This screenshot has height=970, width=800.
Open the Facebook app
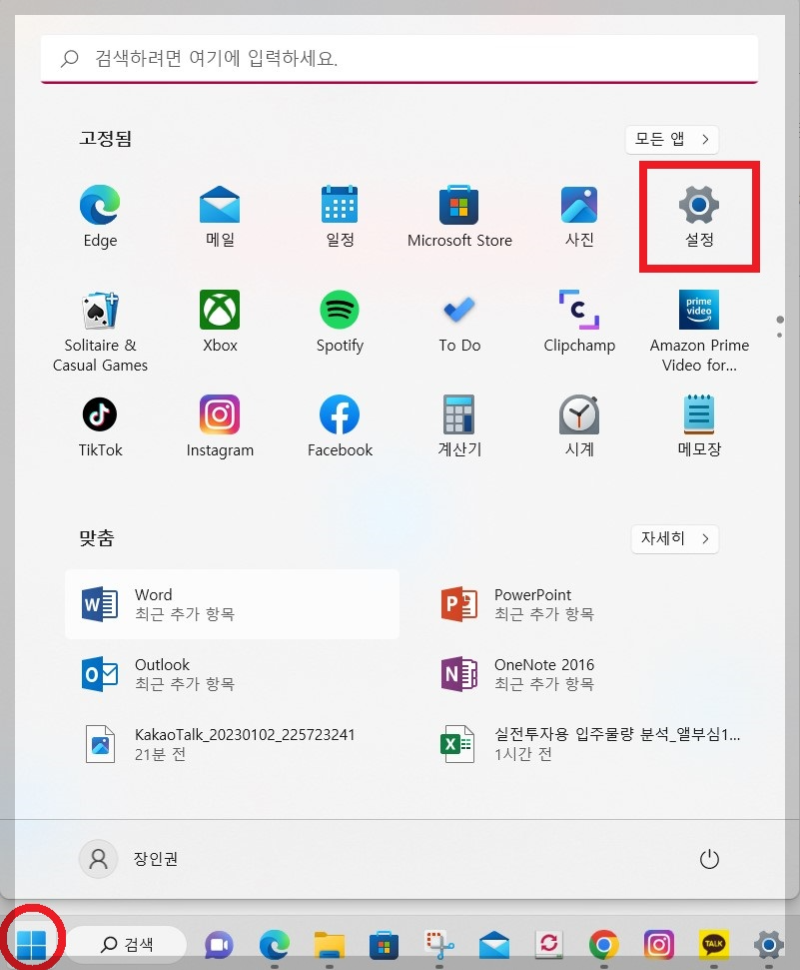coord(340,426)
